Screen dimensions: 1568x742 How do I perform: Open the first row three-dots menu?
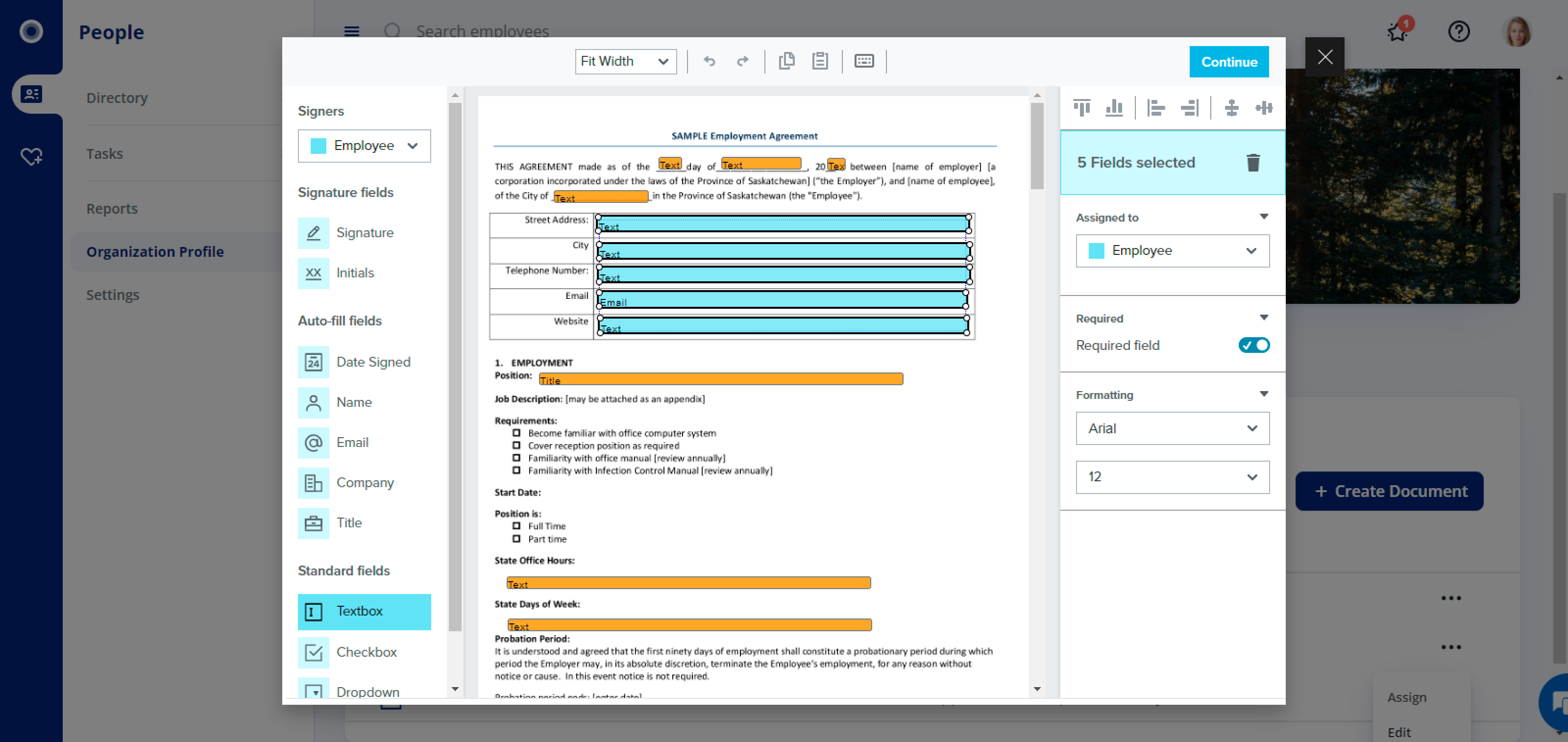(1450, 598)
